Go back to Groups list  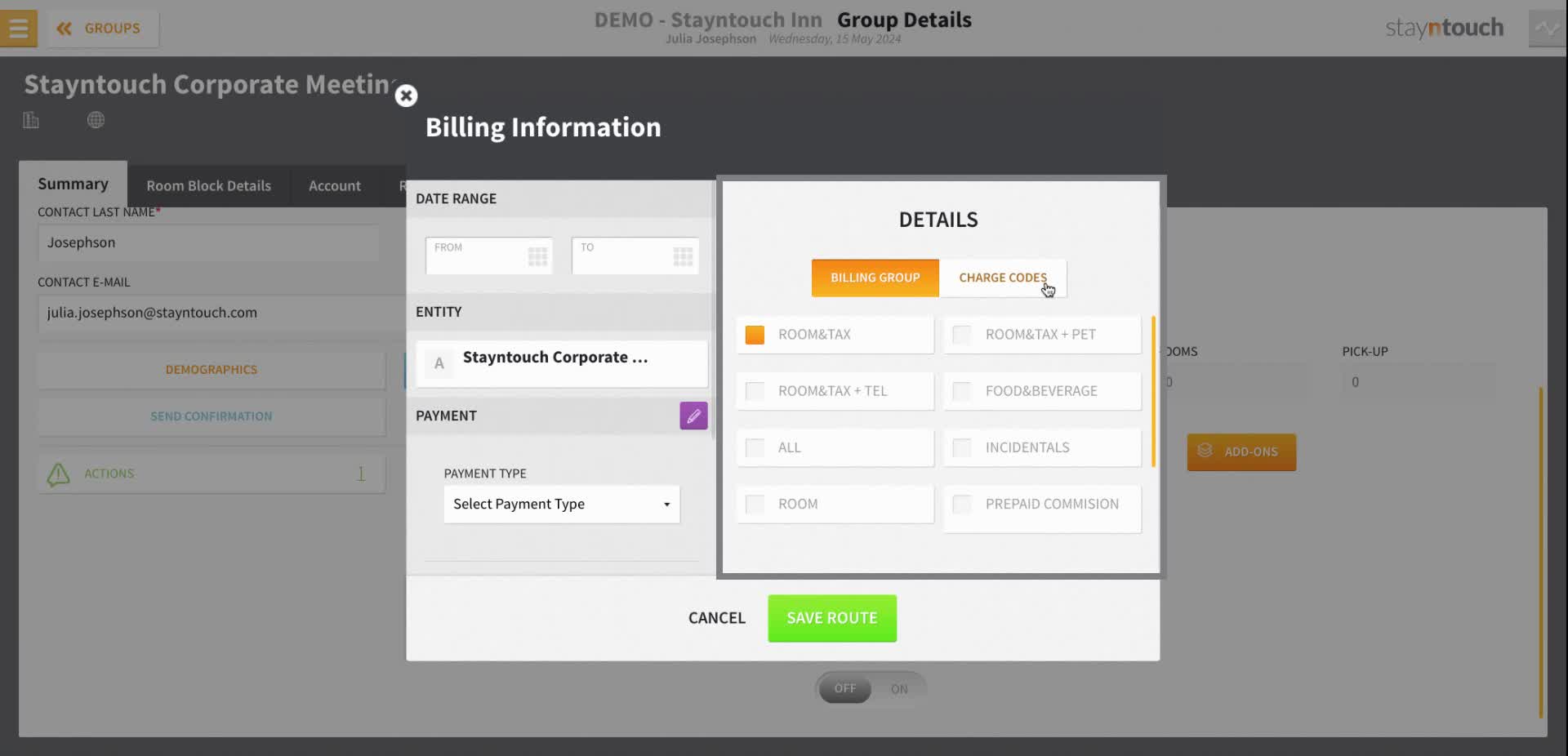102,29
